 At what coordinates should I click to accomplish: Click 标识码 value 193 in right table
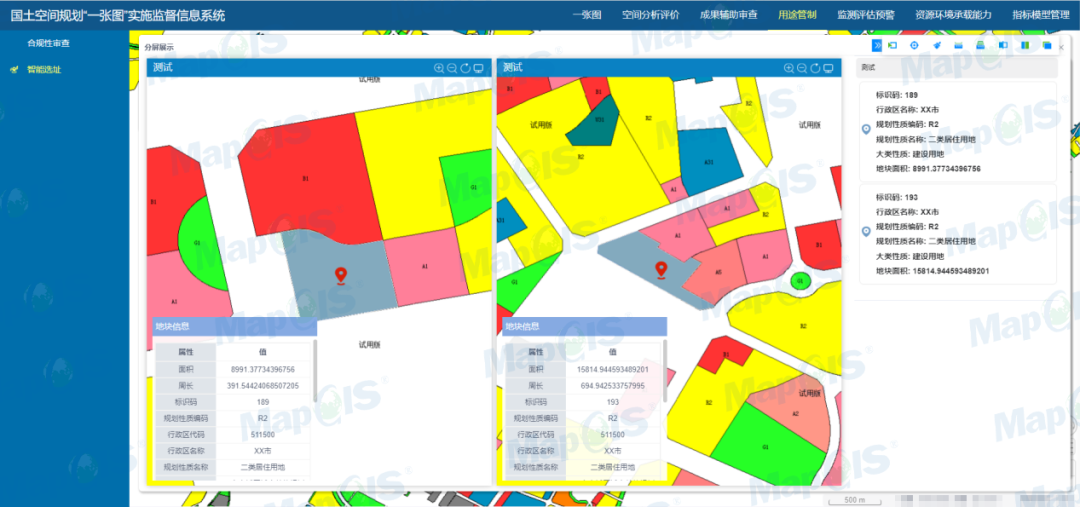click(612, 402)
